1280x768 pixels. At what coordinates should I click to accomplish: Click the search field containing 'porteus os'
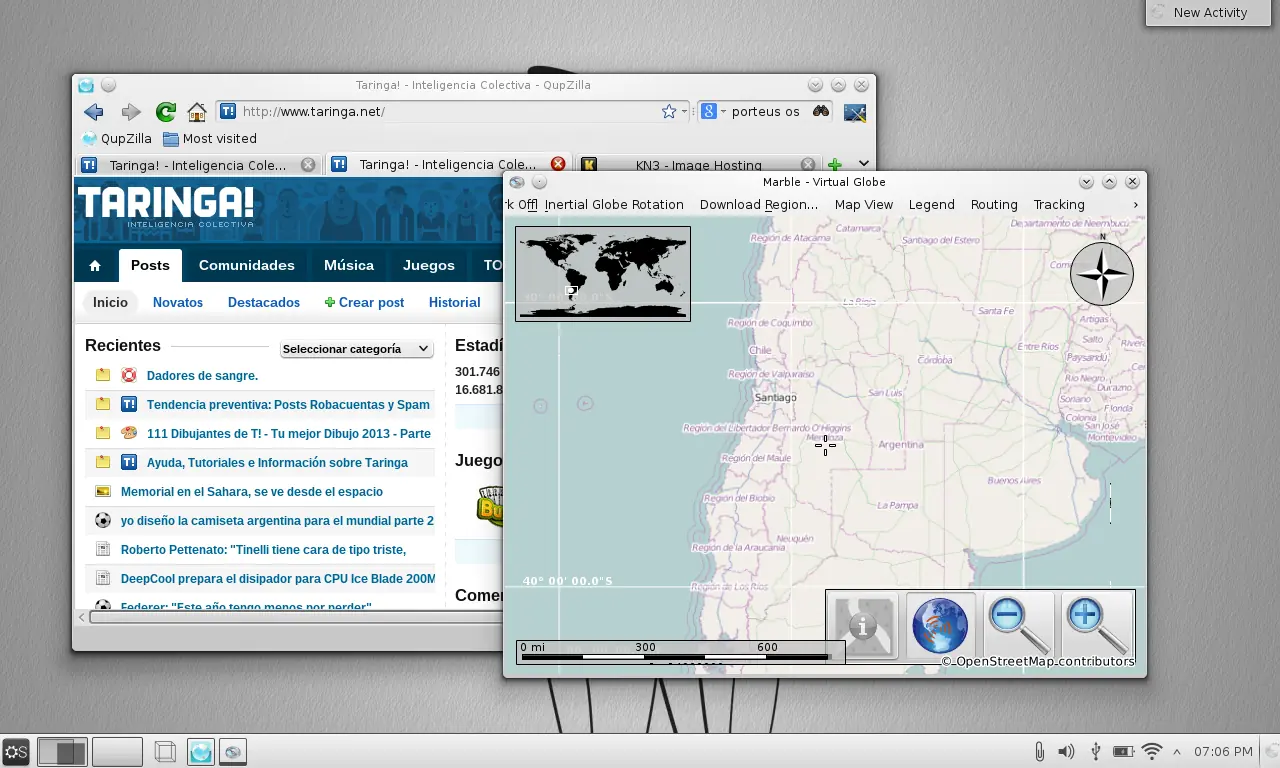click(766, 112)
